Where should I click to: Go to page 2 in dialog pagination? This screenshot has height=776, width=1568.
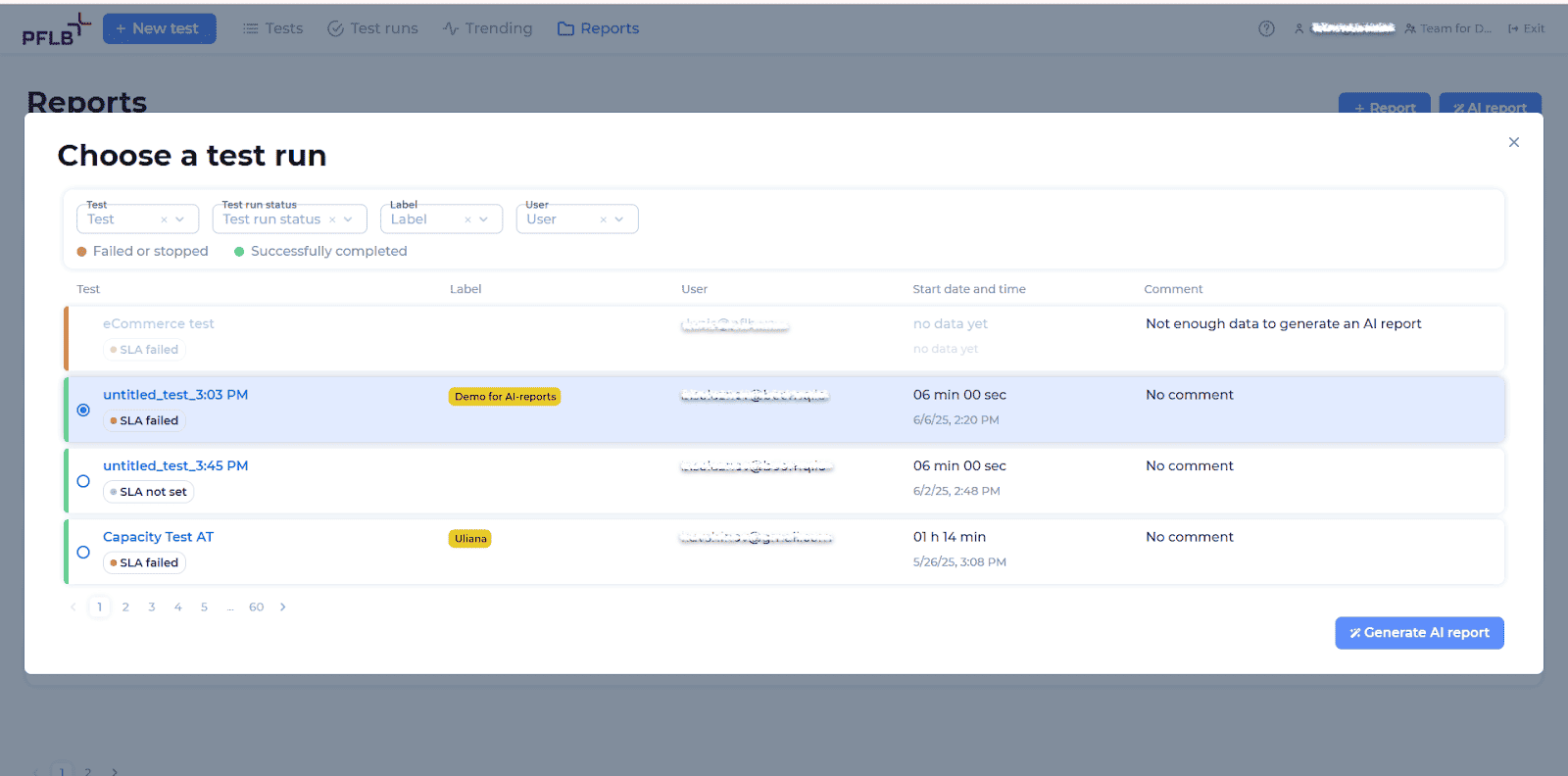pos(125,607)
